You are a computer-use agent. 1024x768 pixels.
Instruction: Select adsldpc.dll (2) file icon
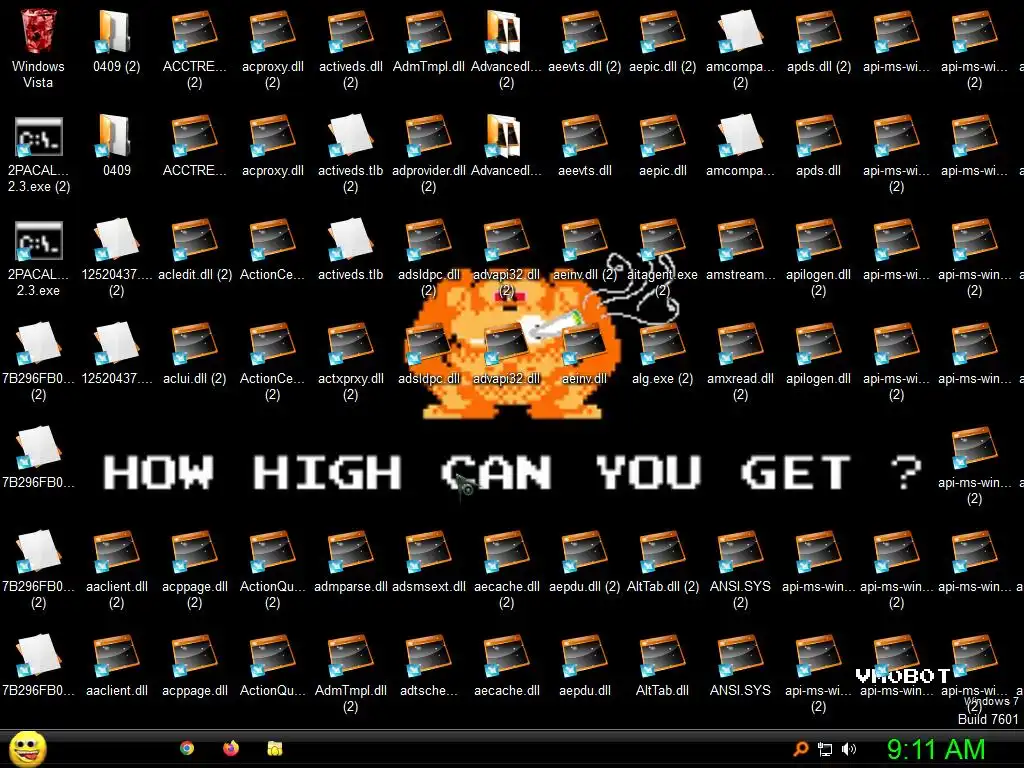click(428, 239)
